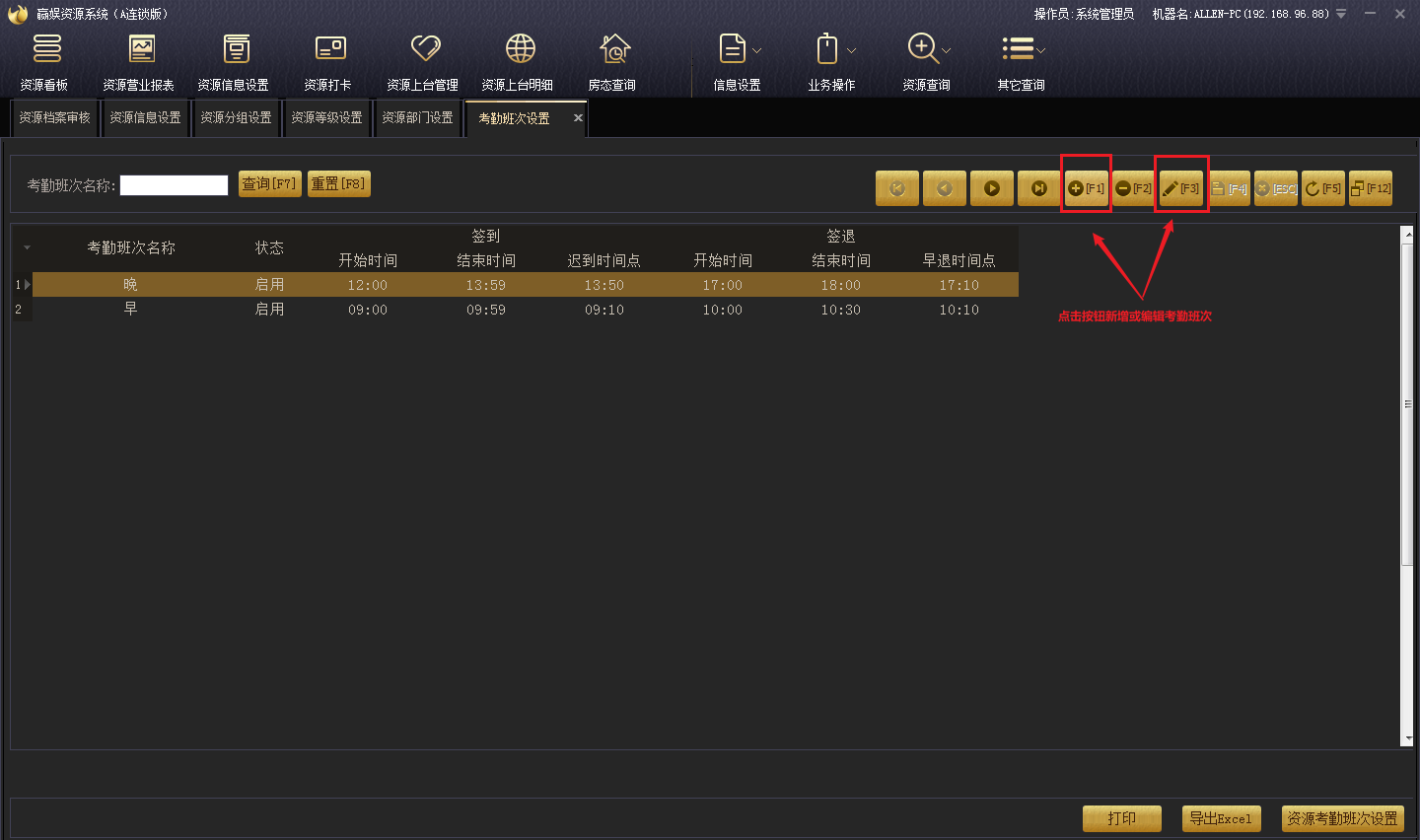Screen dimensions: 1420x840
Task: Open operator dropdown arrow in title bar
Action: point(1341,14)
